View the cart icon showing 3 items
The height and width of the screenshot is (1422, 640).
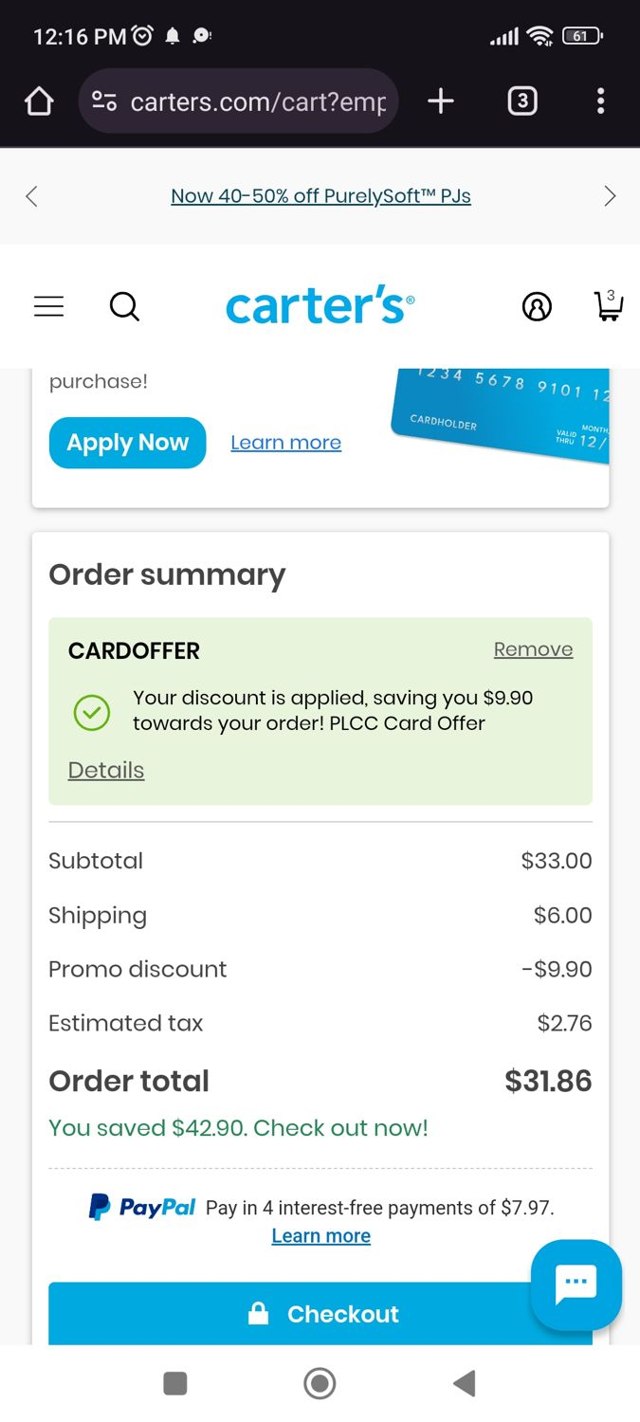tap(608, 307)
